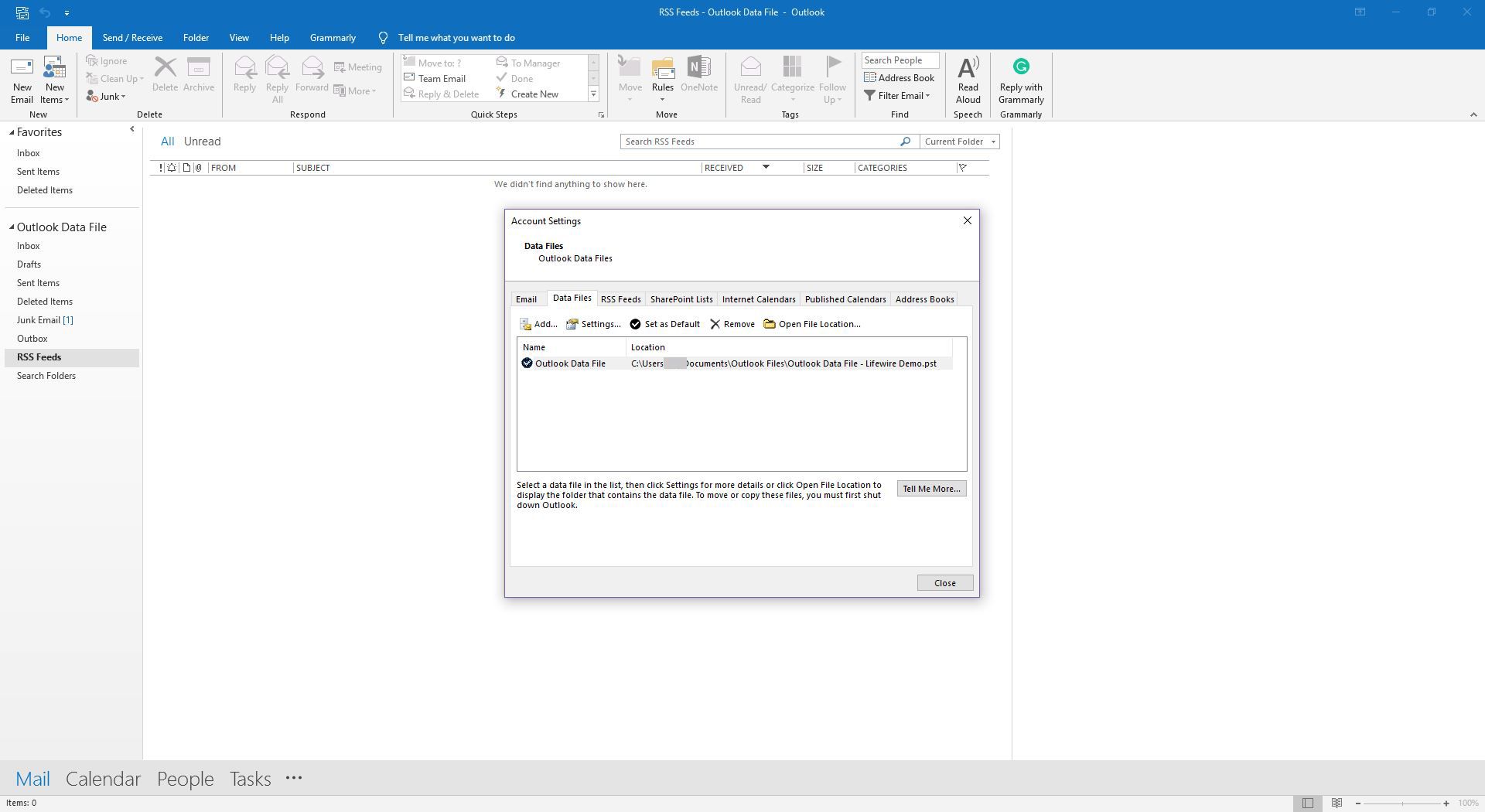
Task: Open Address Book from the Find group
Action: [899, 78]
